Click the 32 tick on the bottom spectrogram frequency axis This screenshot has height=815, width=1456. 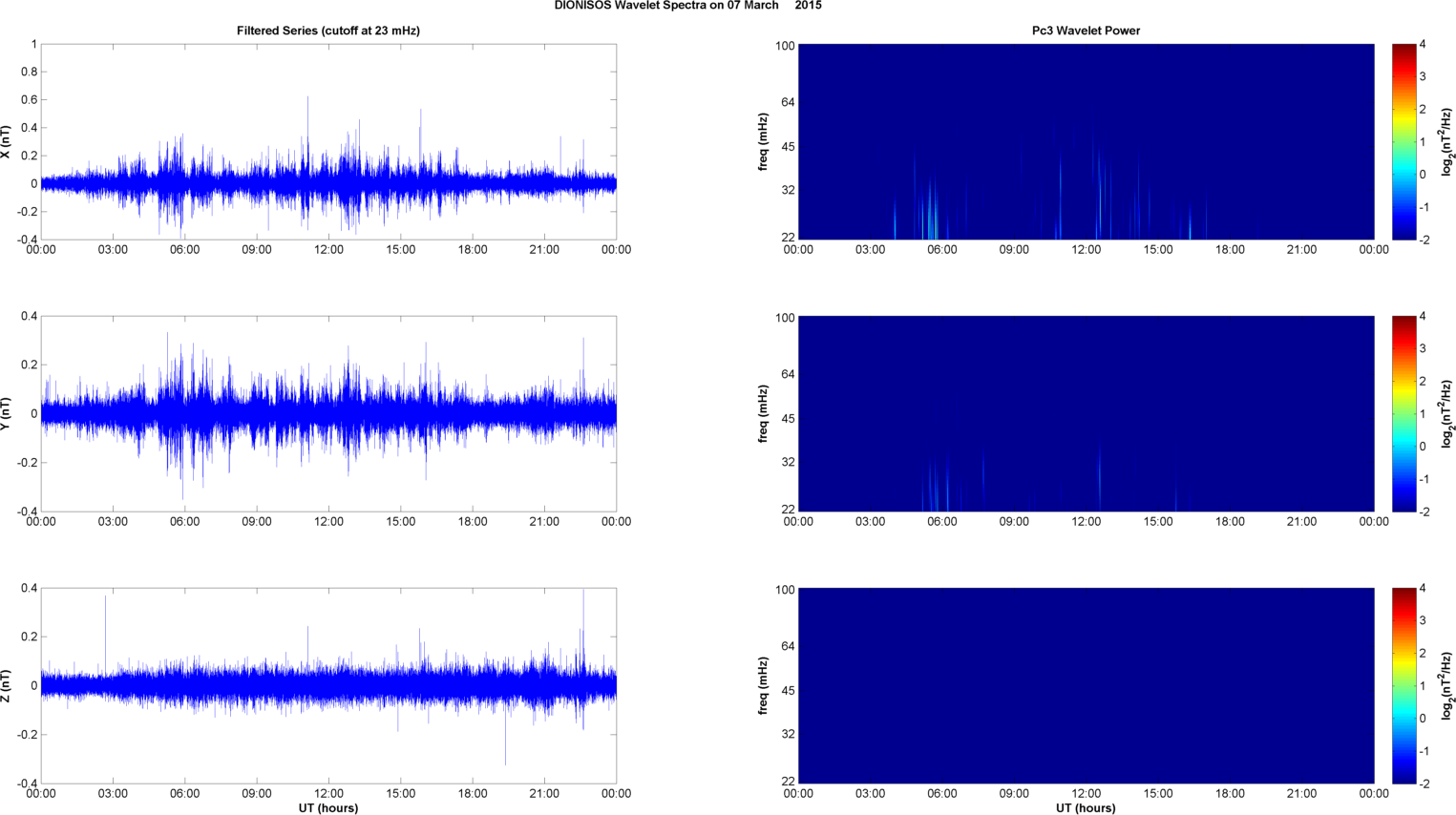click(787, 734)
